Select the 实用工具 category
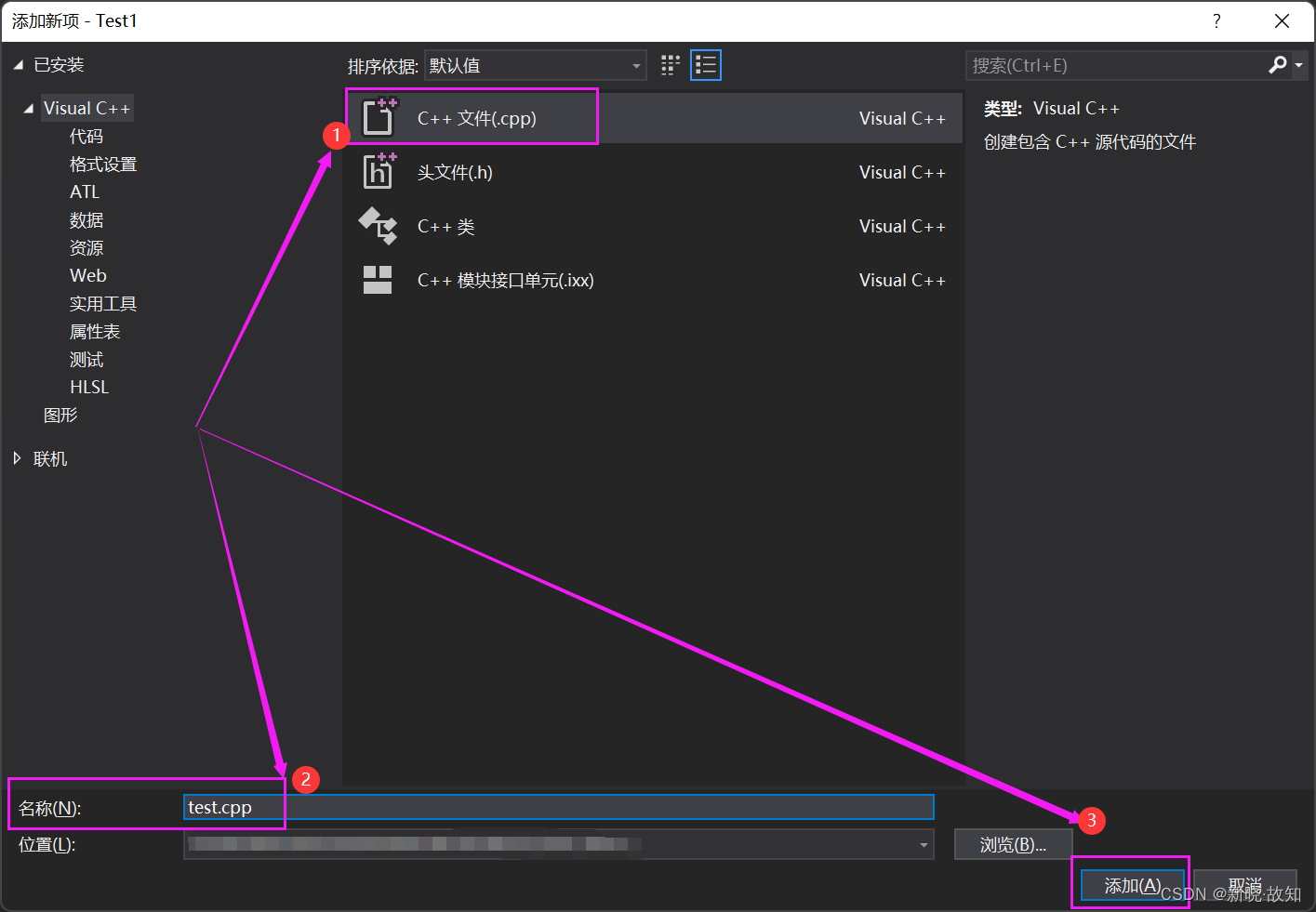 coord(103,304)
